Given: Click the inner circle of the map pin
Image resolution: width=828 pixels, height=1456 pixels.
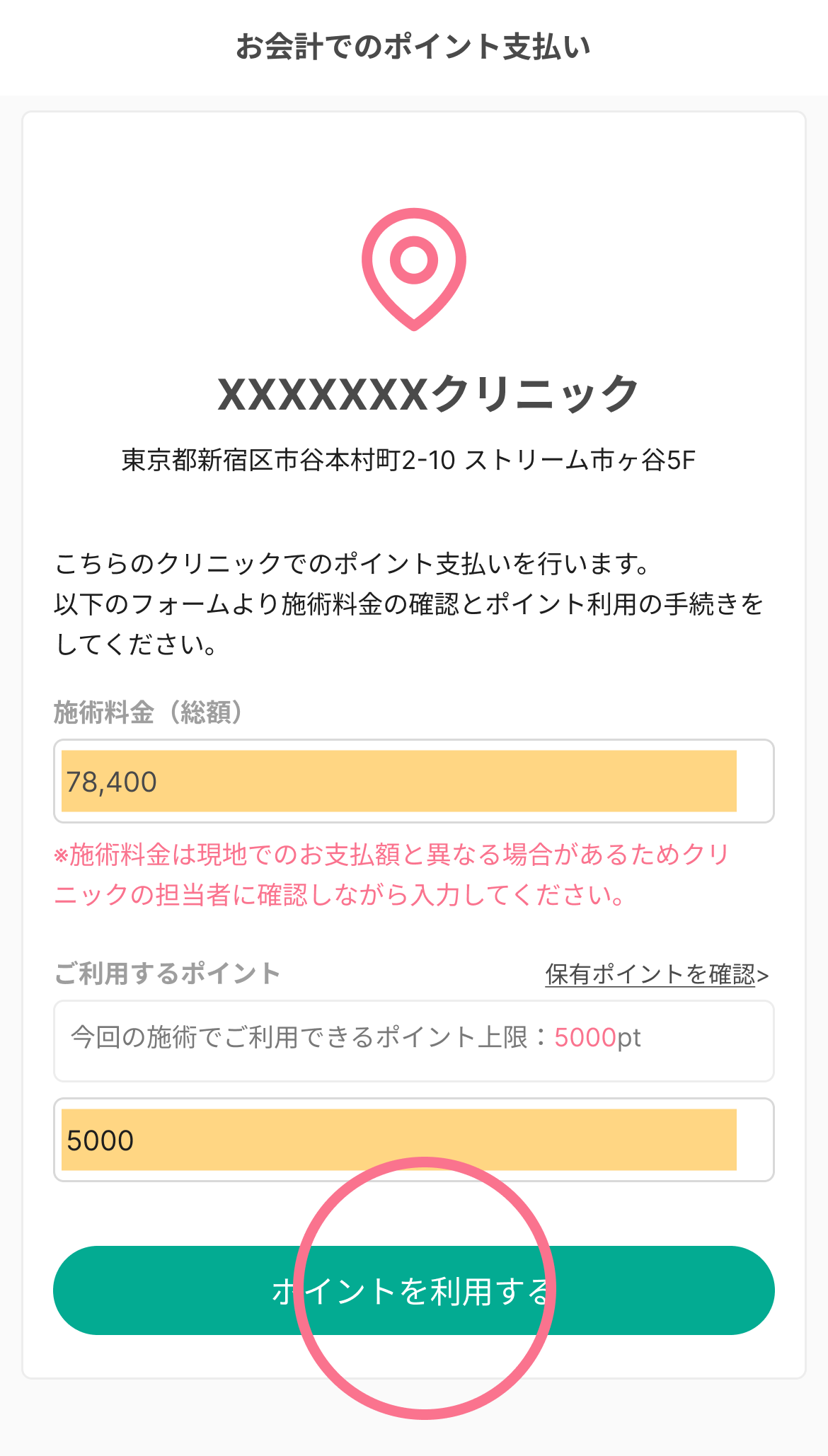Looking at the screenshot, I should 414,259.
